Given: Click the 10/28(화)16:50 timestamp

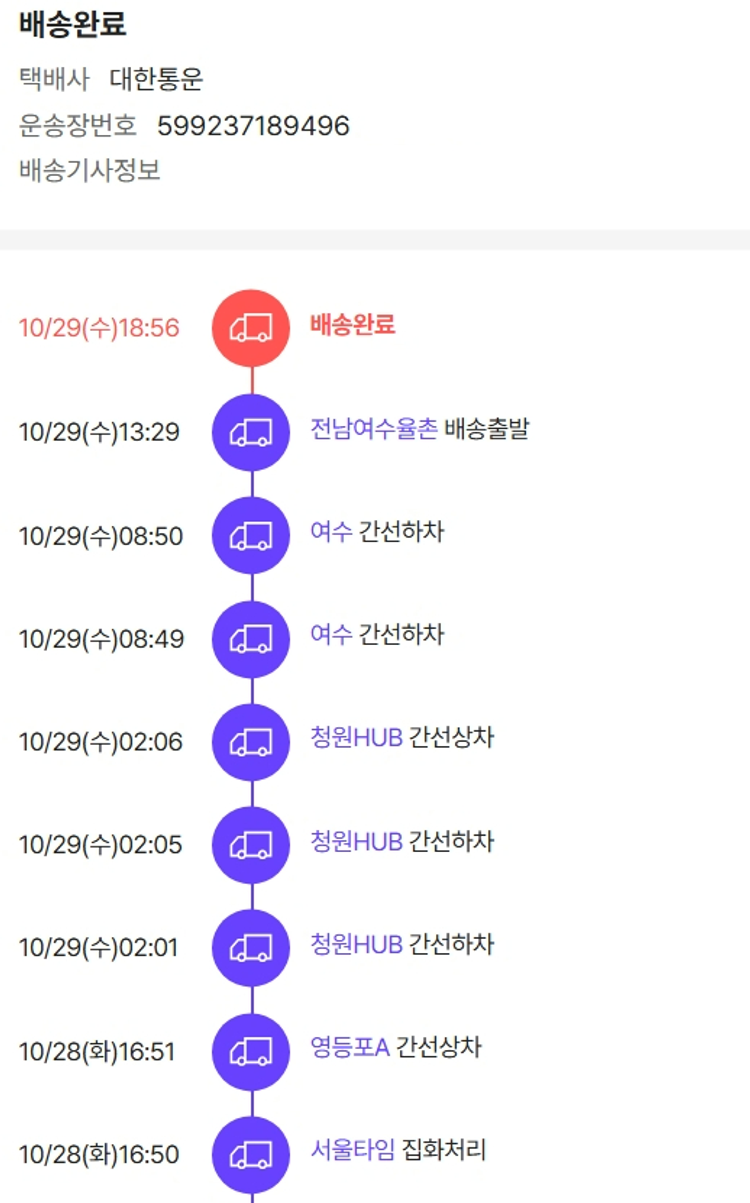Looking at the screenshot, I should coord(99,1154).
